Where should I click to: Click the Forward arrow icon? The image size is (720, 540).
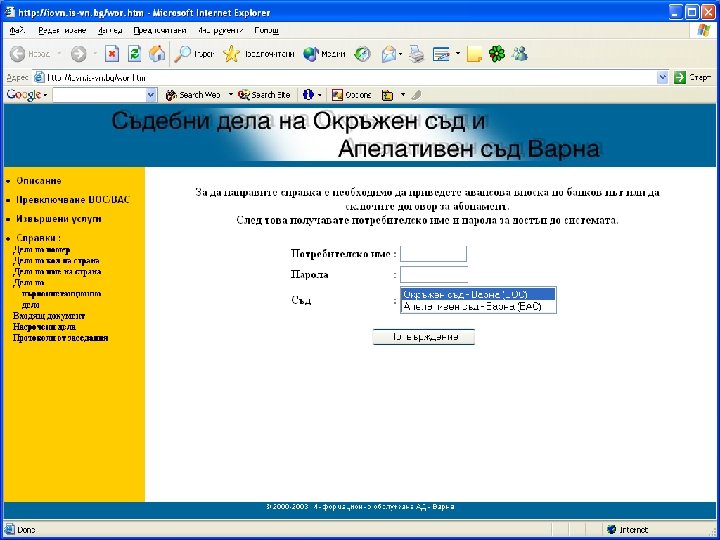coord(79,54)
